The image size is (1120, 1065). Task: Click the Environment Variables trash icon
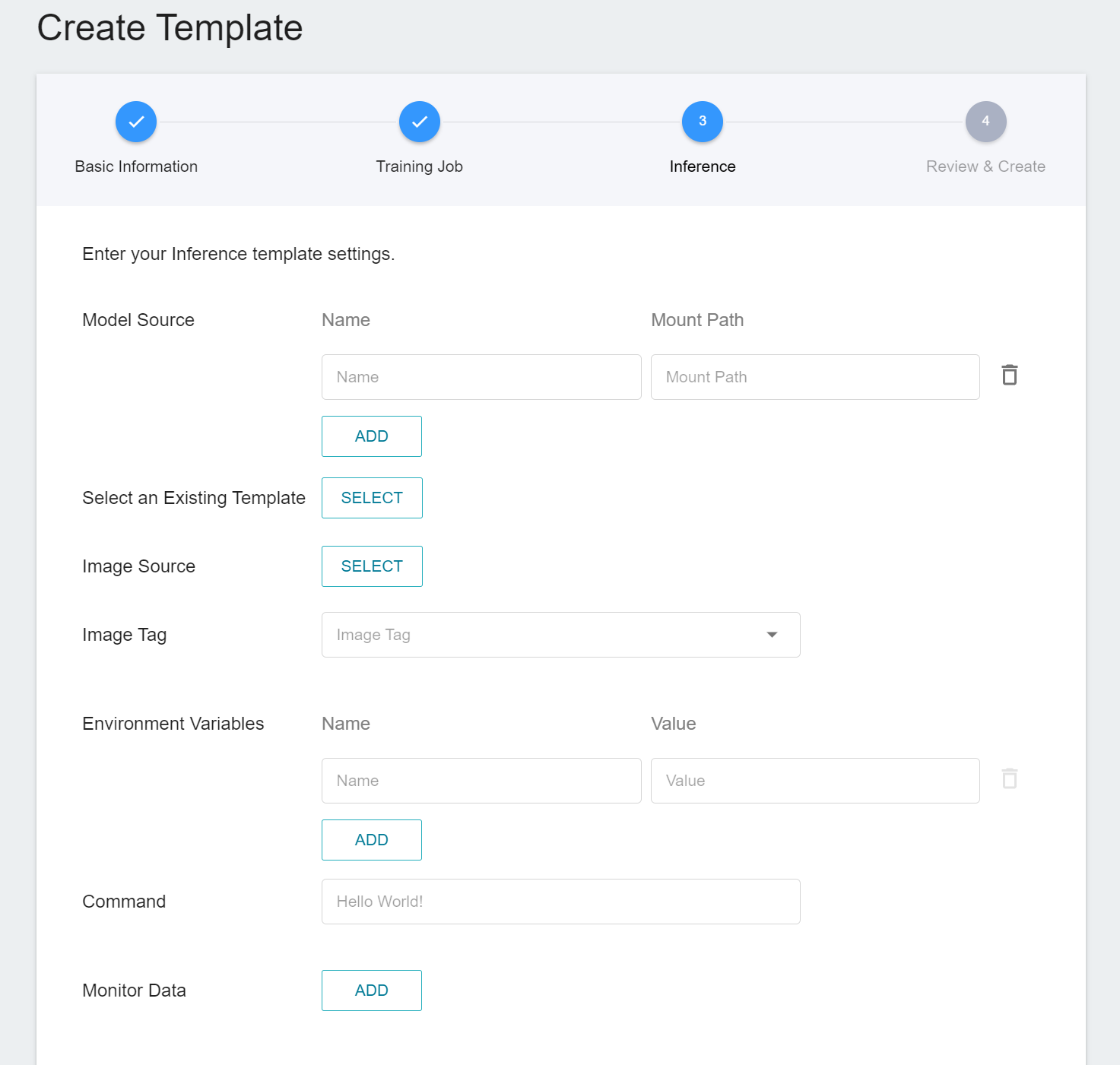tap(1009, 778)
